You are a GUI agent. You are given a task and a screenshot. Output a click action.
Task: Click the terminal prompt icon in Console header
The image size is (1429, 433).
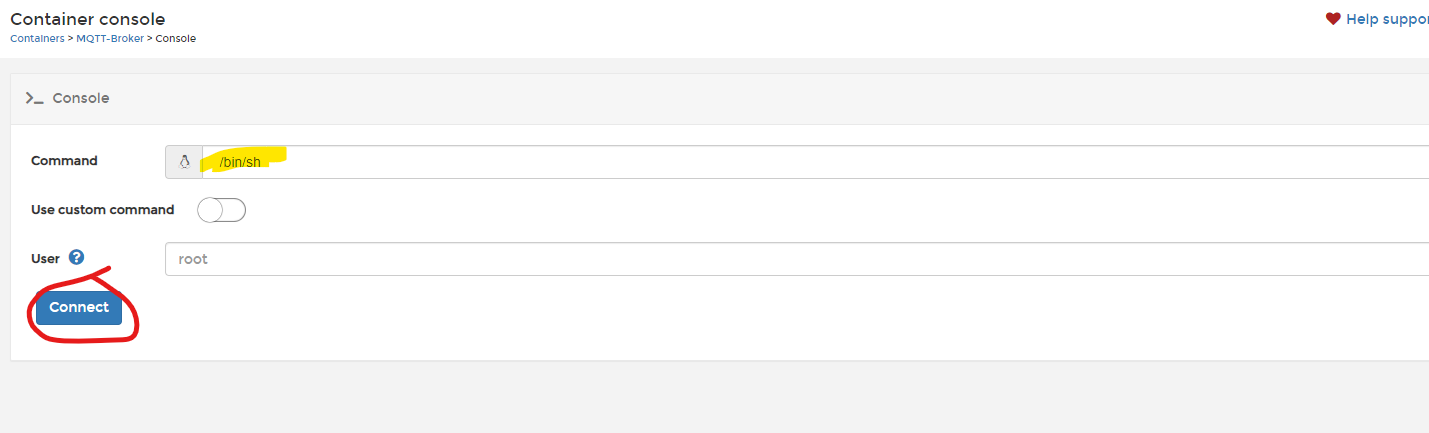(x=35, y=98)
